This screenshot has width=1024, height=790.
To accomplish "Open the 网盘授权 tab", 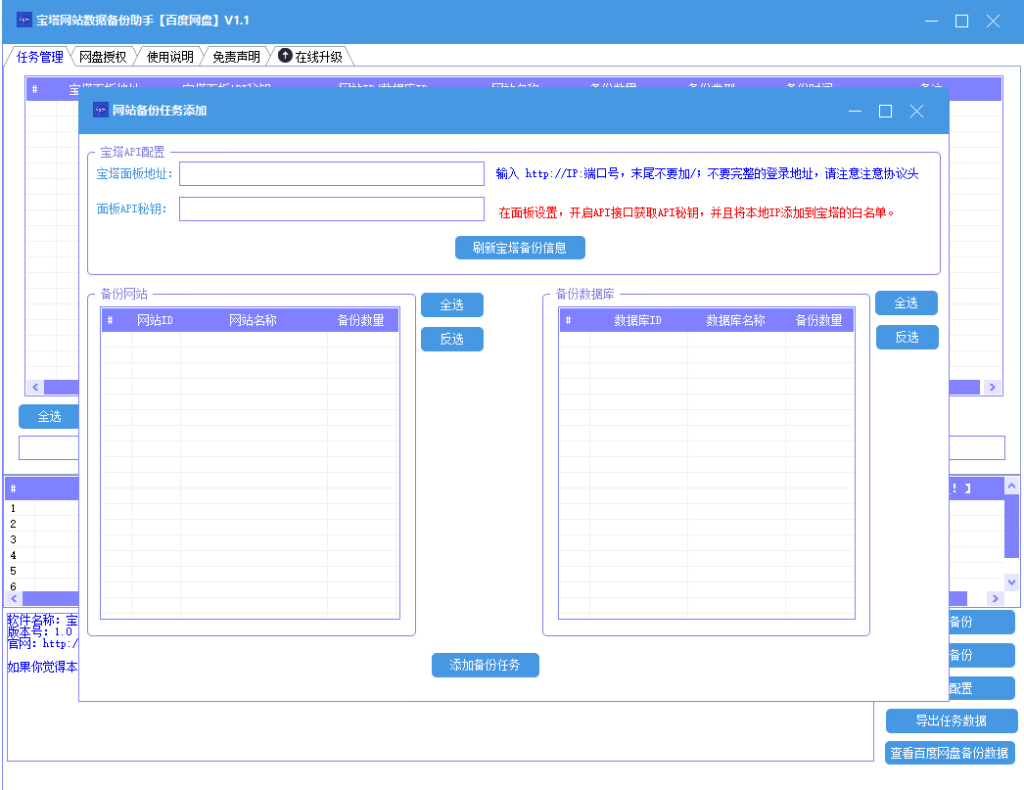I will pos(103,57).
